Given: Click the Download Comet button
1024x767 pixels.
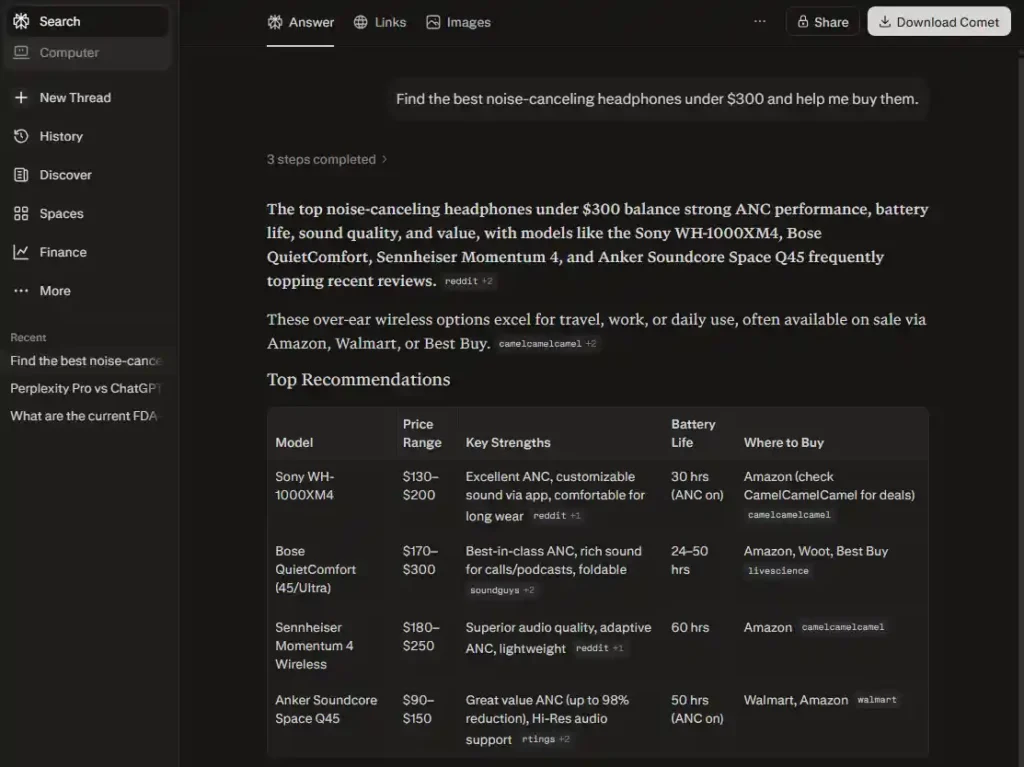Looking at the screenshot, I should point(939,22).
